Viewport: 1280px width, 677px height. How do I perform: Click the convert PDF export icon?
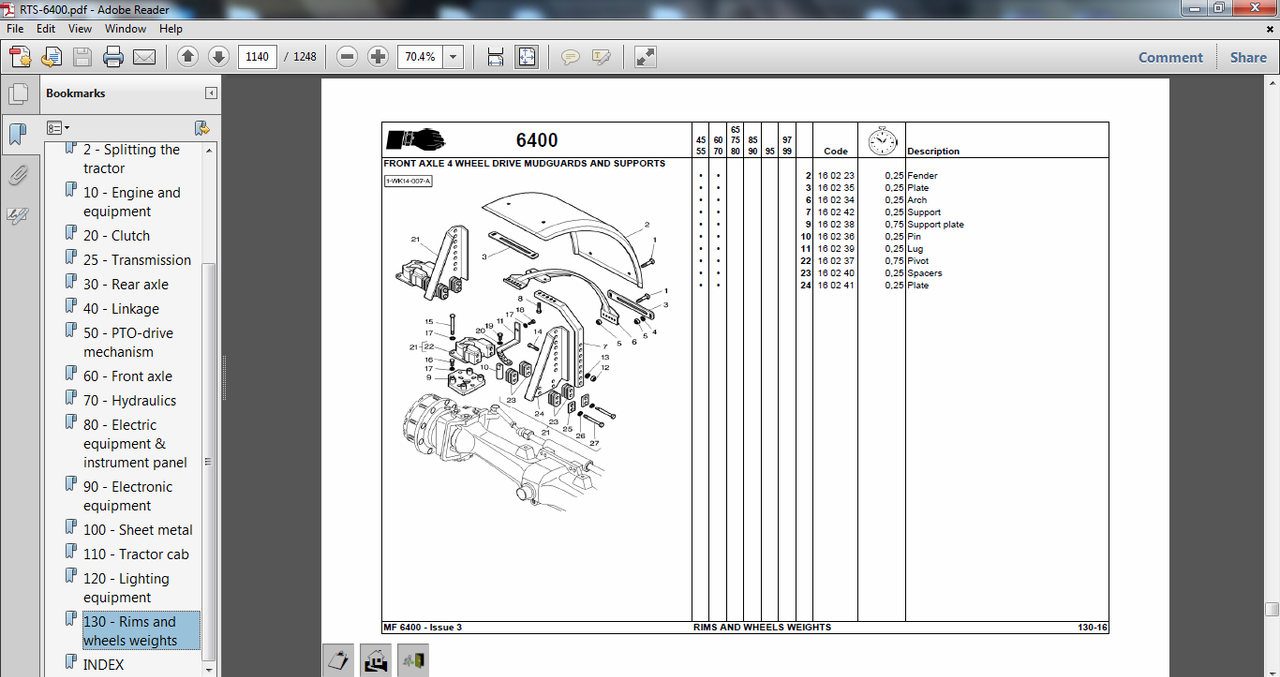pos(50,57)
